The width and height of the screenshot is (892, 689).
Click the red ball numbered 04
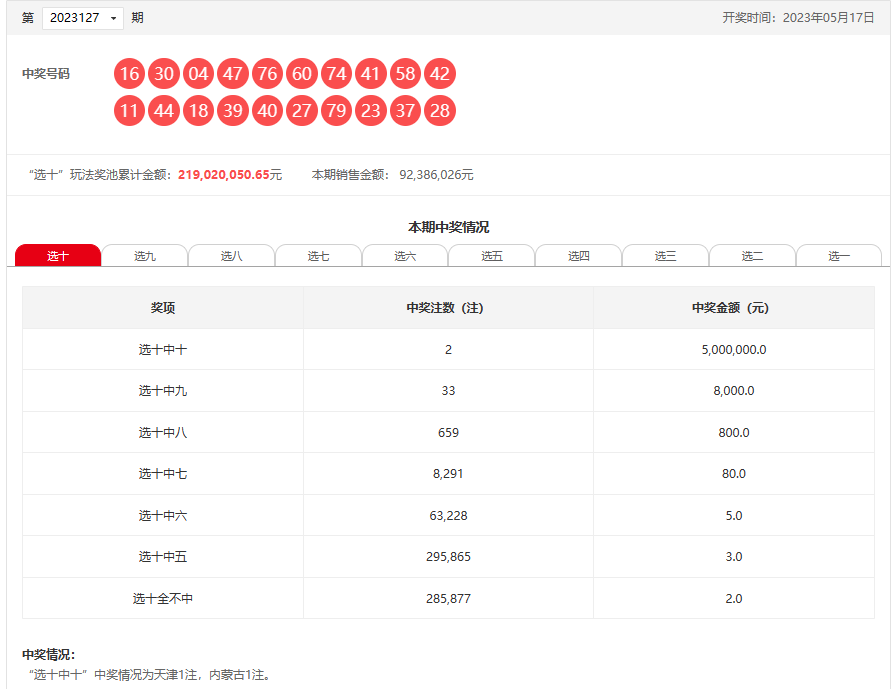198,74
